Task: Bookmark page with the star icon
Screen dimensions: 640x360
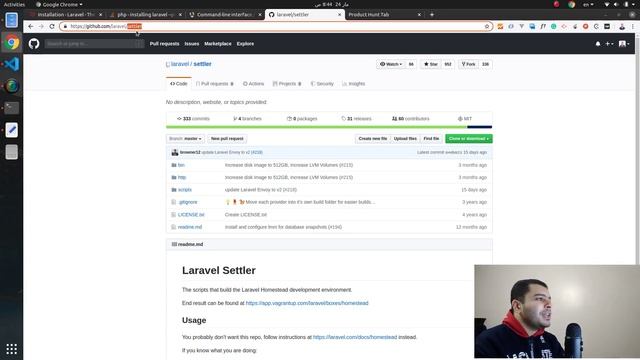Action: tap(487, 26)
